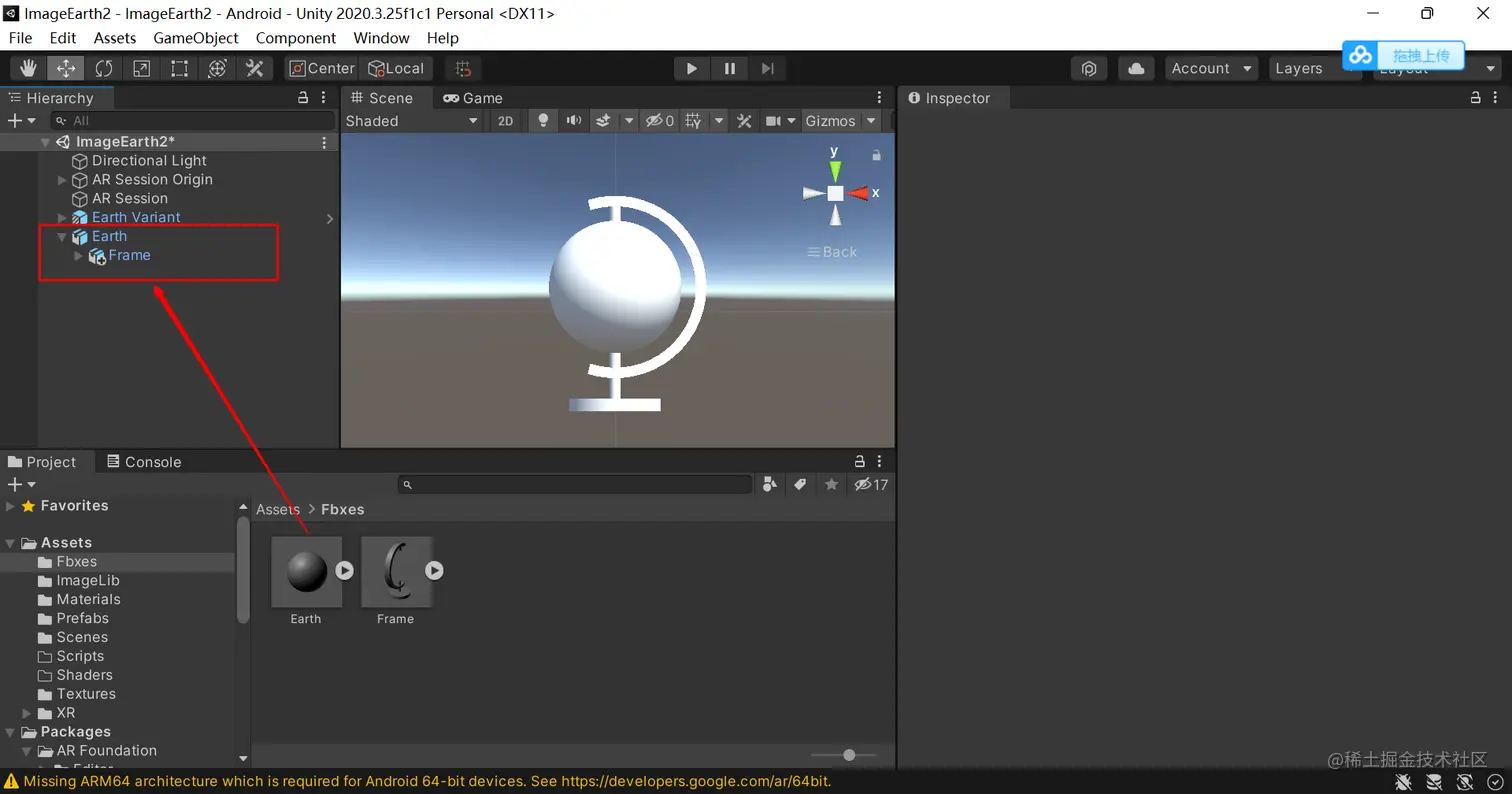The image size is (1512, 794).
Task: Open scene camera settings icon
Action: (774, 121)
